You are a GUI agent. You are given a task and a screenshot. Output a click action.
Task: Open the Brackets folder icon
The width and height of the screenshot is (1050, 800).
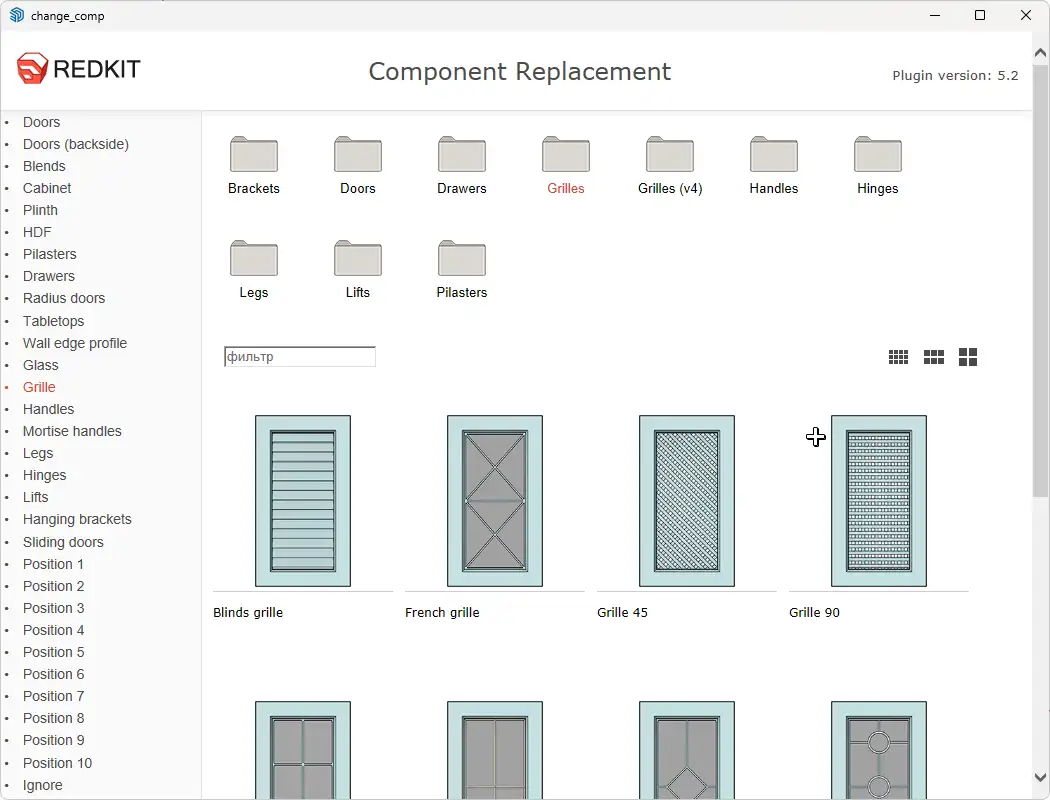pyautogui.click(x=253, y=157)
